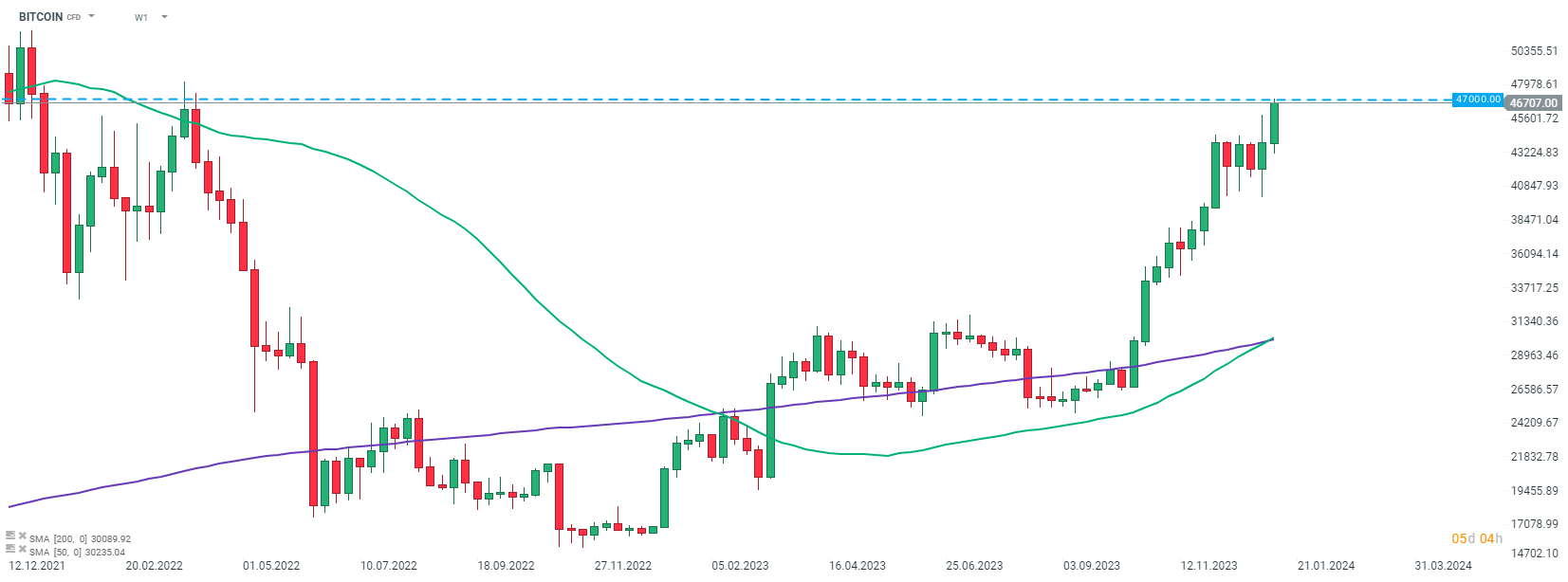Click the 50355.51 price axis label
Screen dimensions: 1568x582
[x=1534, y=51]
